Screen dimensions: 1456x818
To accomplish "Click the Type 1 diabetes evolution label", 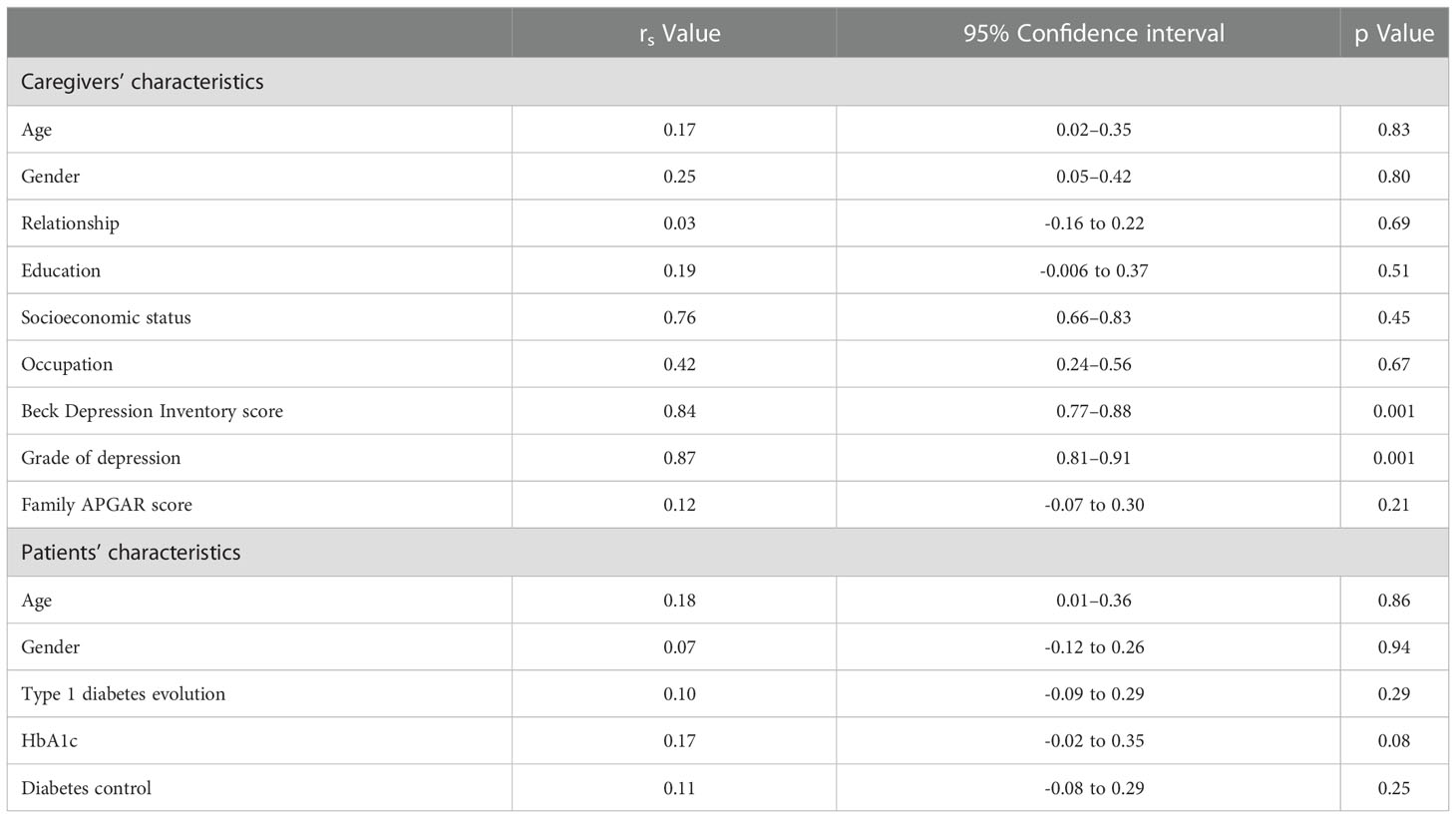I will (x=124, y=694).
